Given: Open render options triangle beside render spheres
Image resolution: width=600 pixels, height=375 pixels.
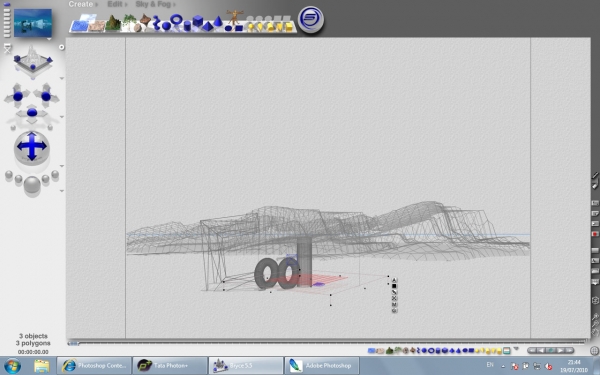Looking at the screenshot, I should pyautogui.click(x=62, y=190).
